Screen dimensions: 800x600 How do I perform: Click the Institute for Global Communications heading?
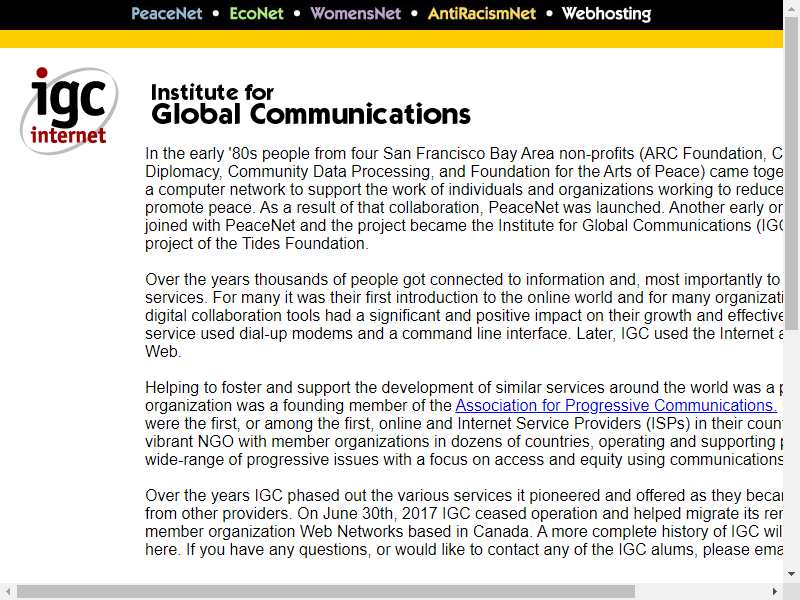(311, 105)
